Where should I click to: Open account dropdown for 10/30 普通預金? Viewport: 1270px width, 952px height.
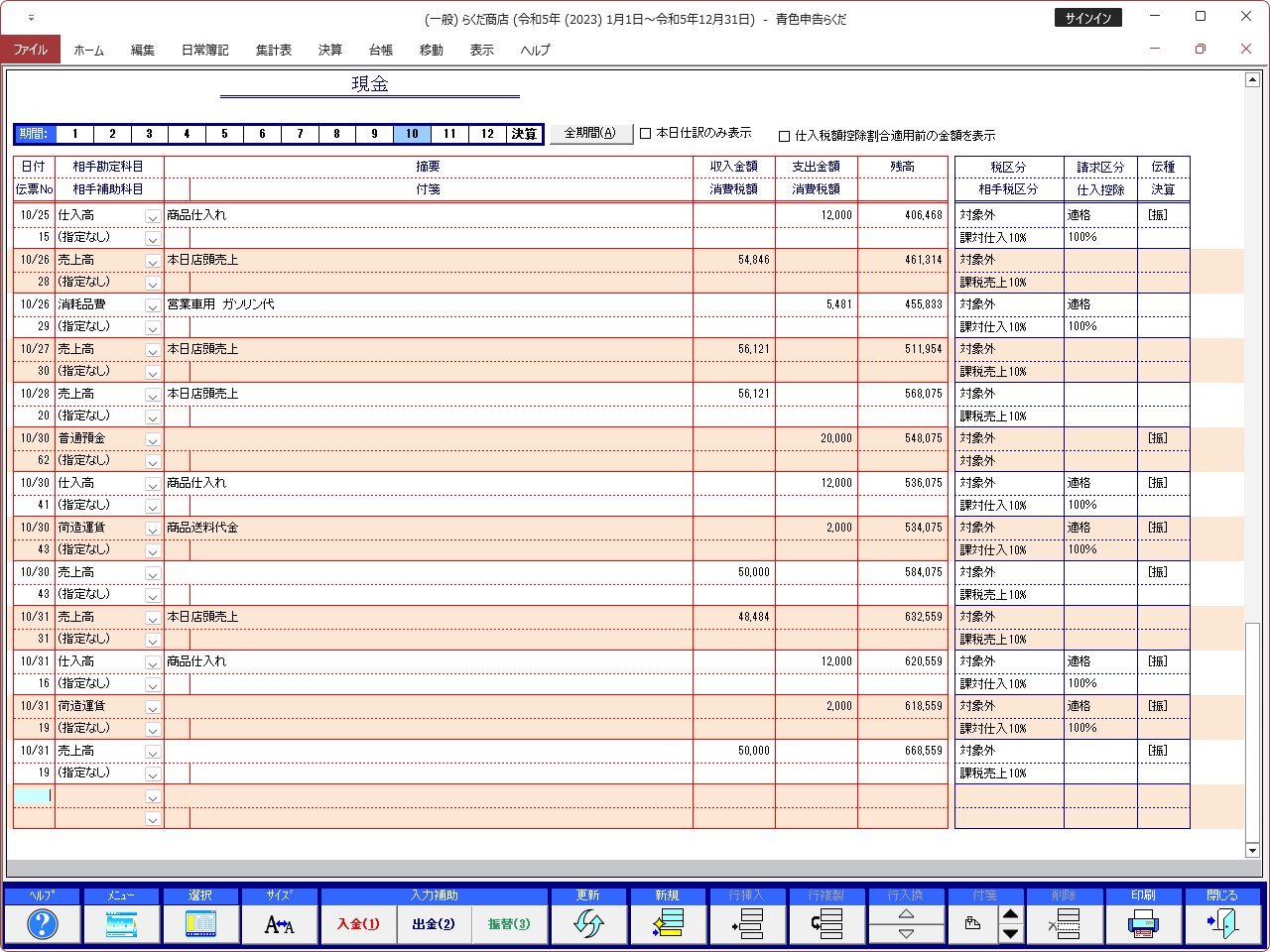click(x=153, y=438)
